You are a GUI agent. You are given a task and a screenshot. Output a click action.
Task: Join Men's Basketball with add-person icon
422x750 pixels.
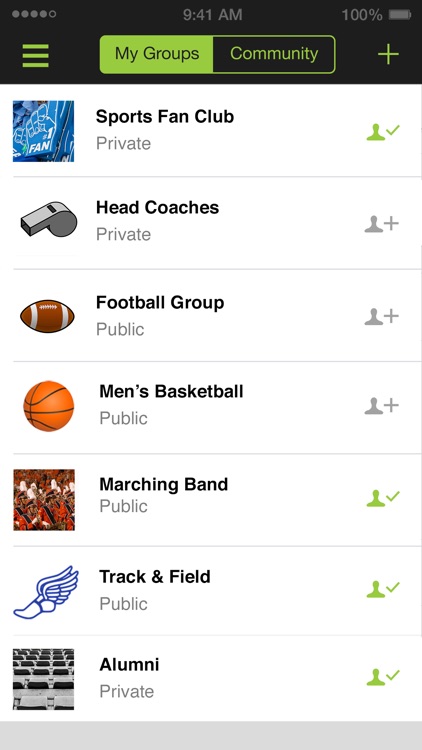[381, 406]
